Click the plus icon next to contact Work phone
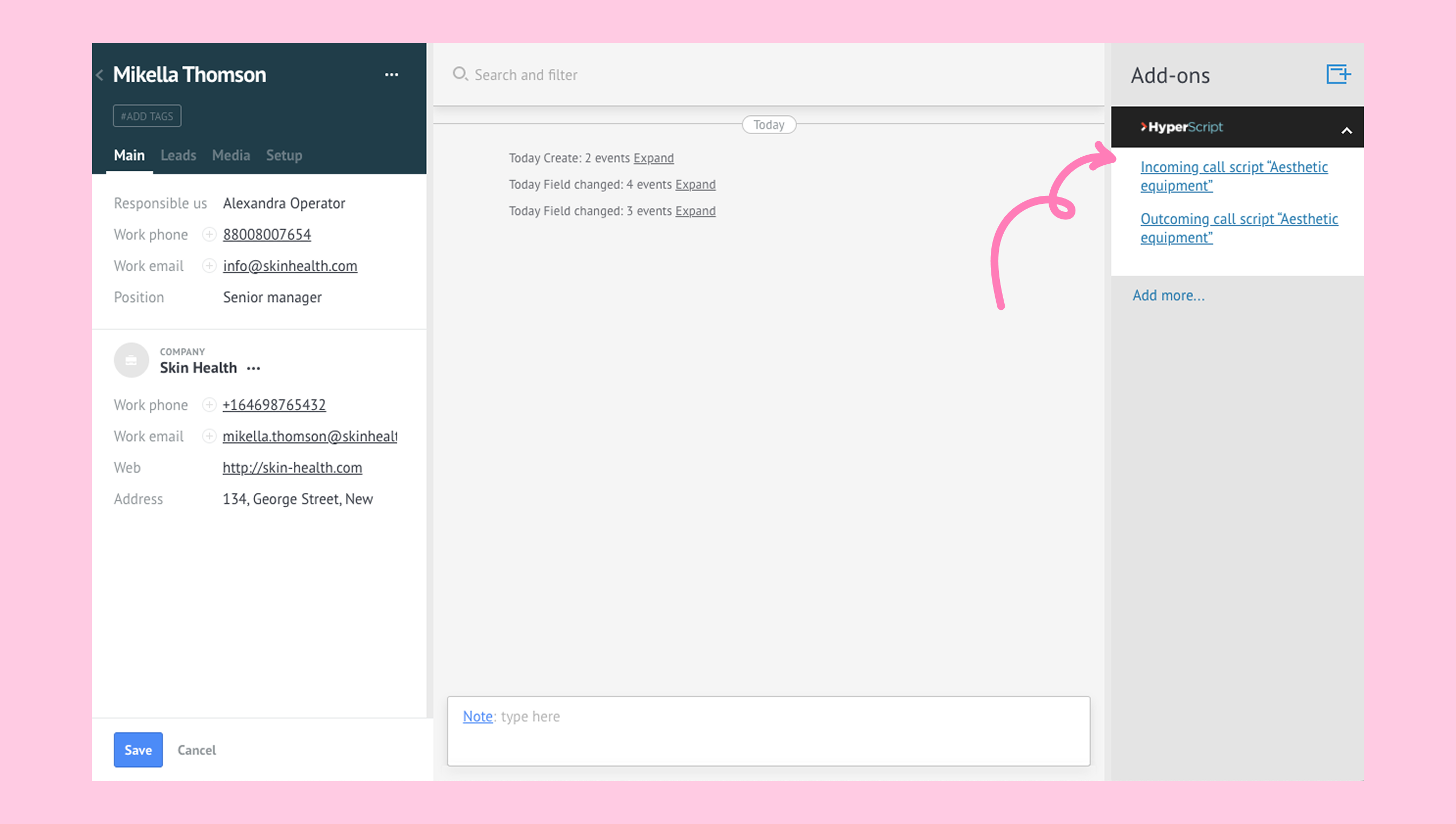This screenshot has width=1456, height=824. [209, 234]
